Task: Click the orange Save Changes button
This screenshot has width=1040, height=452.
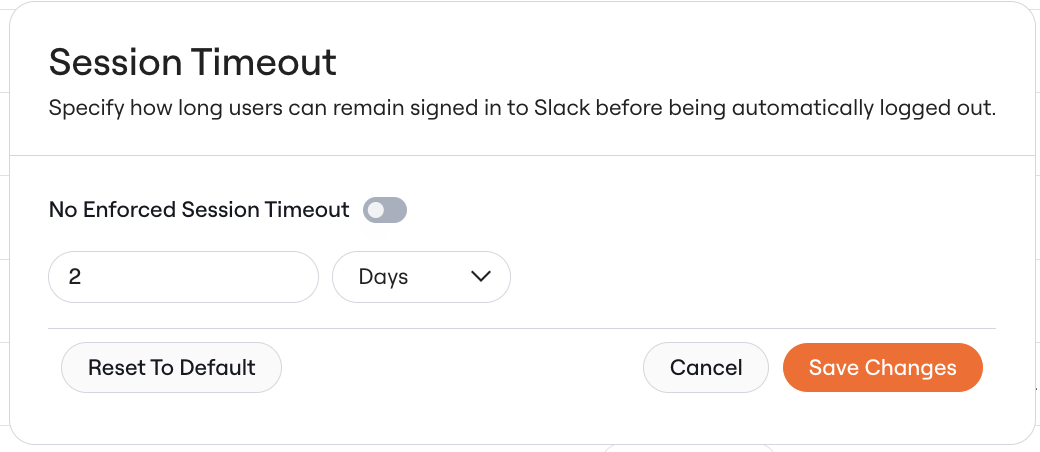Action: pos(883,368)
